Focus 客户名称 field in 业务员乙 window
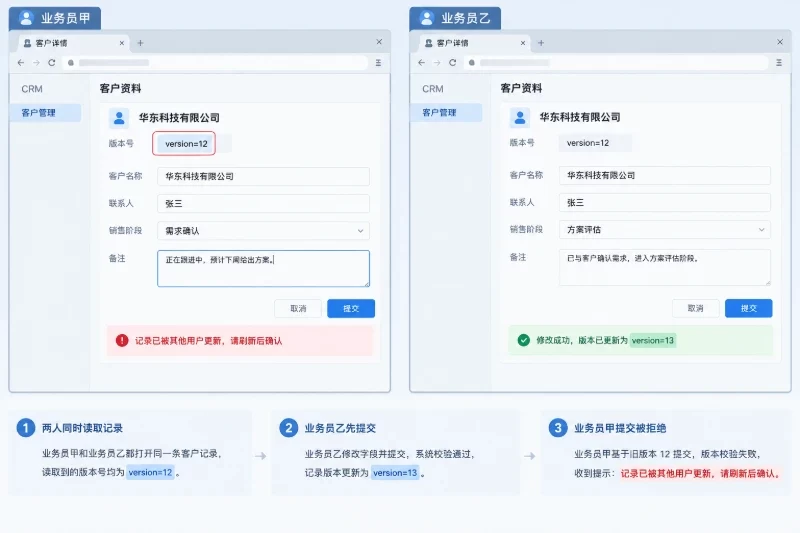800x533 pixels. 665,175
